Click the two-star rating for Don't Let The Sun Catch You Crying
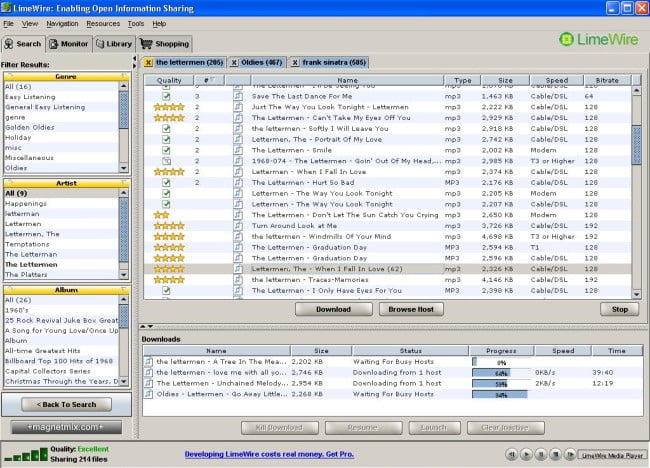This screenshot has height=468, width=650. [x=162, y=215]
